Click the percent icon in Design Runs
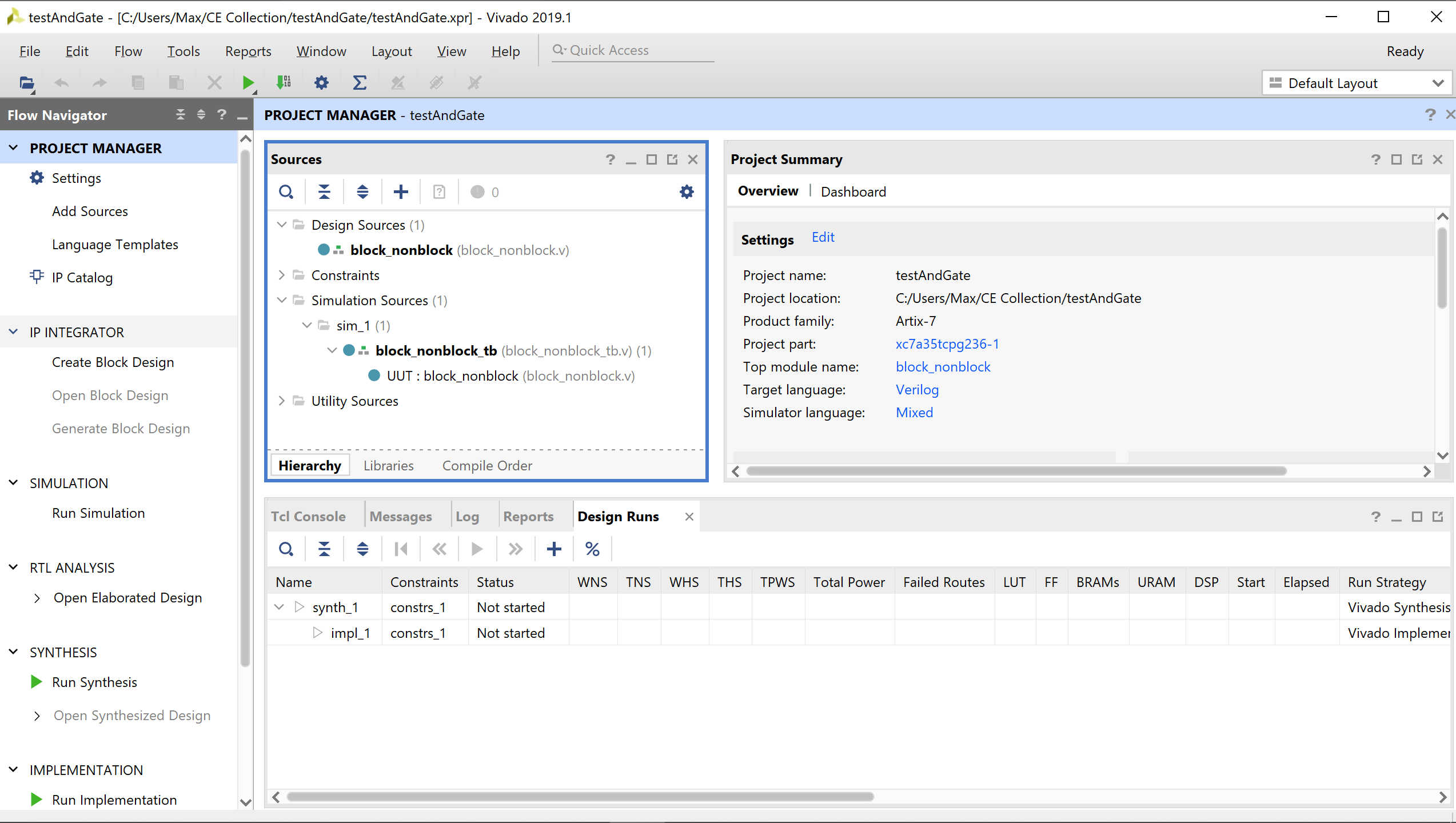The width and height of the screenshot is (1456, 823). coord(592,549)
